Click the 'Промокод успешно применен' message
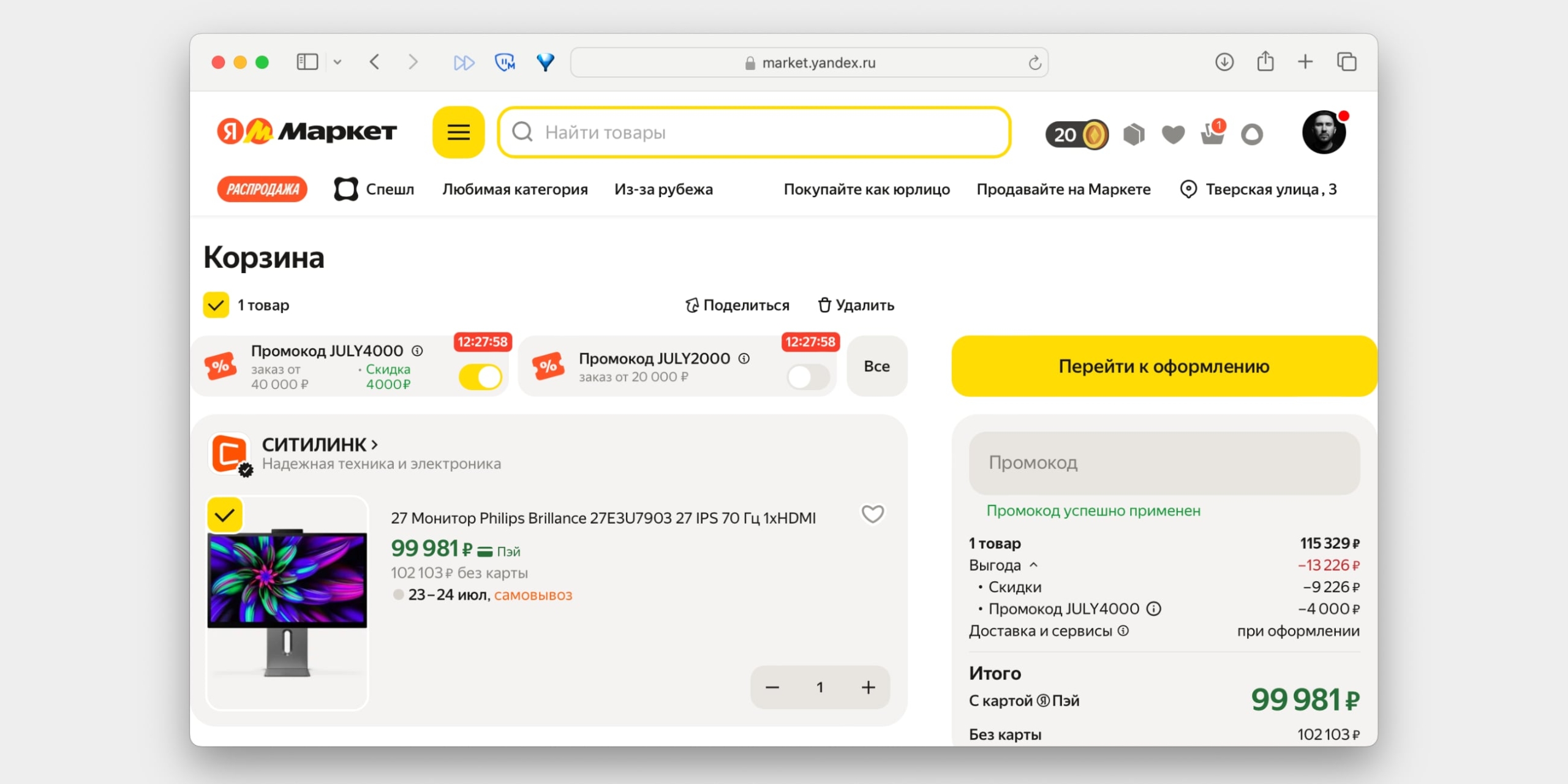Screen dimensions: 1568x784 point(1093,511)
